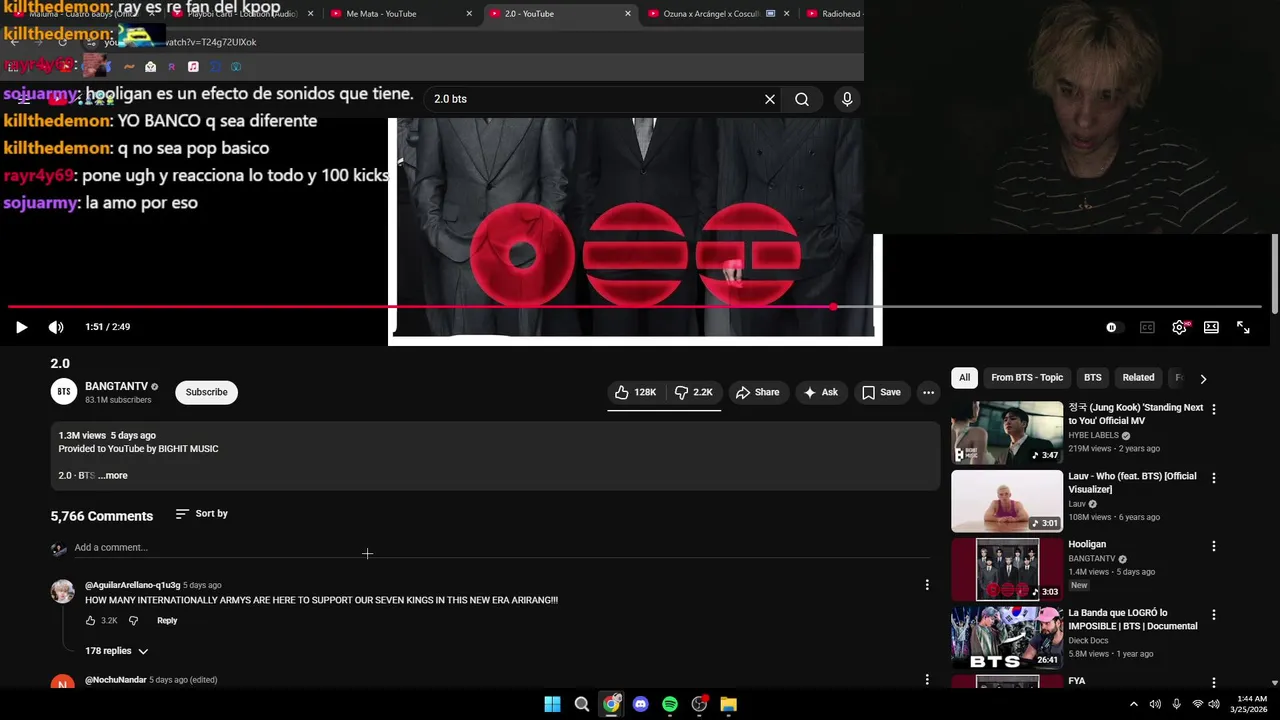The image size is (1280, 720).
Task: Open @AguilarArellano-q1u3g profile link
Action: (133, 585)
